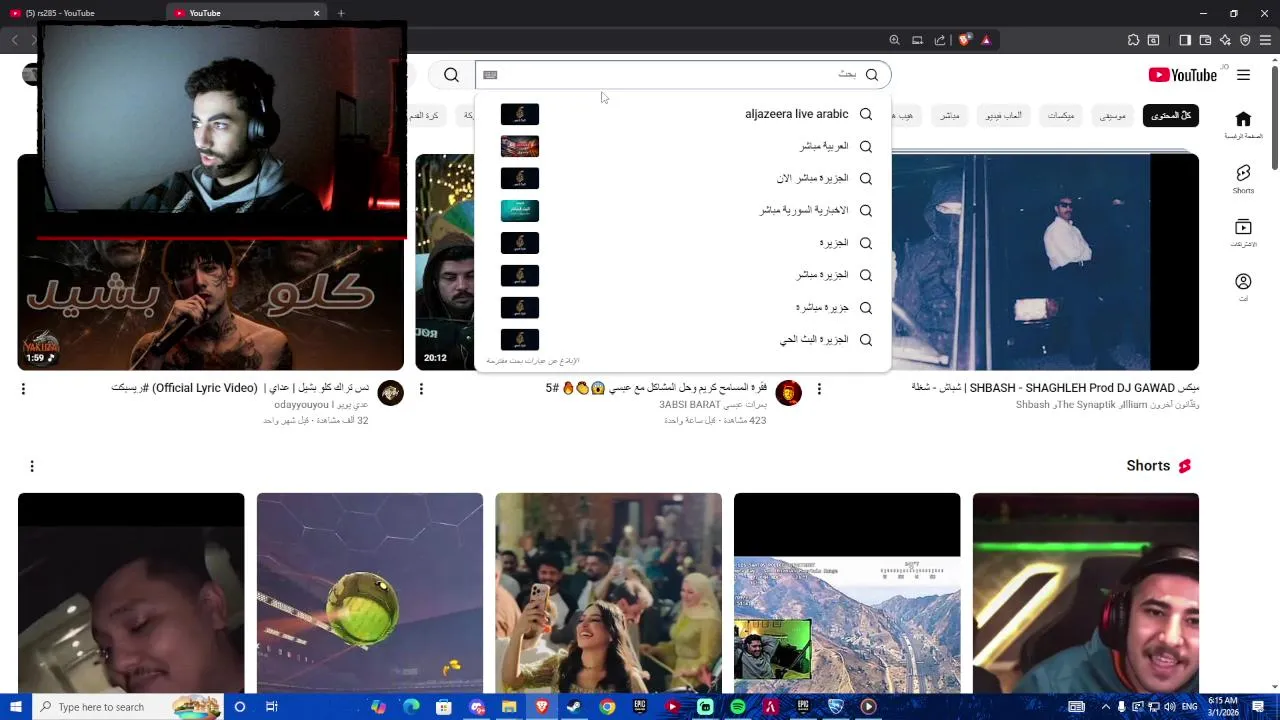Viewport: 1280px width, 720px height.
Task: Click the Brave Rewards triangle icon
Action: pyautogui.click(x=986, y=40)
